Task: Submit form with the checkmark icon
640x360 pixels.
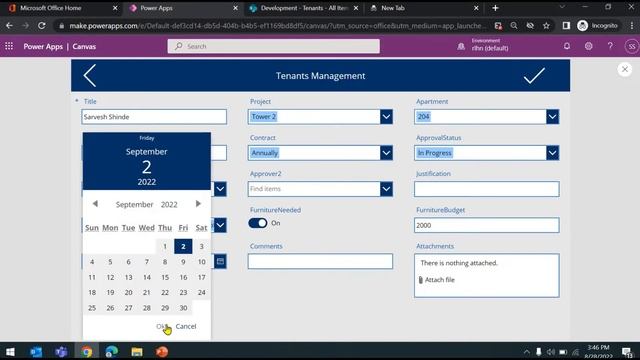Action: [534, 76]
